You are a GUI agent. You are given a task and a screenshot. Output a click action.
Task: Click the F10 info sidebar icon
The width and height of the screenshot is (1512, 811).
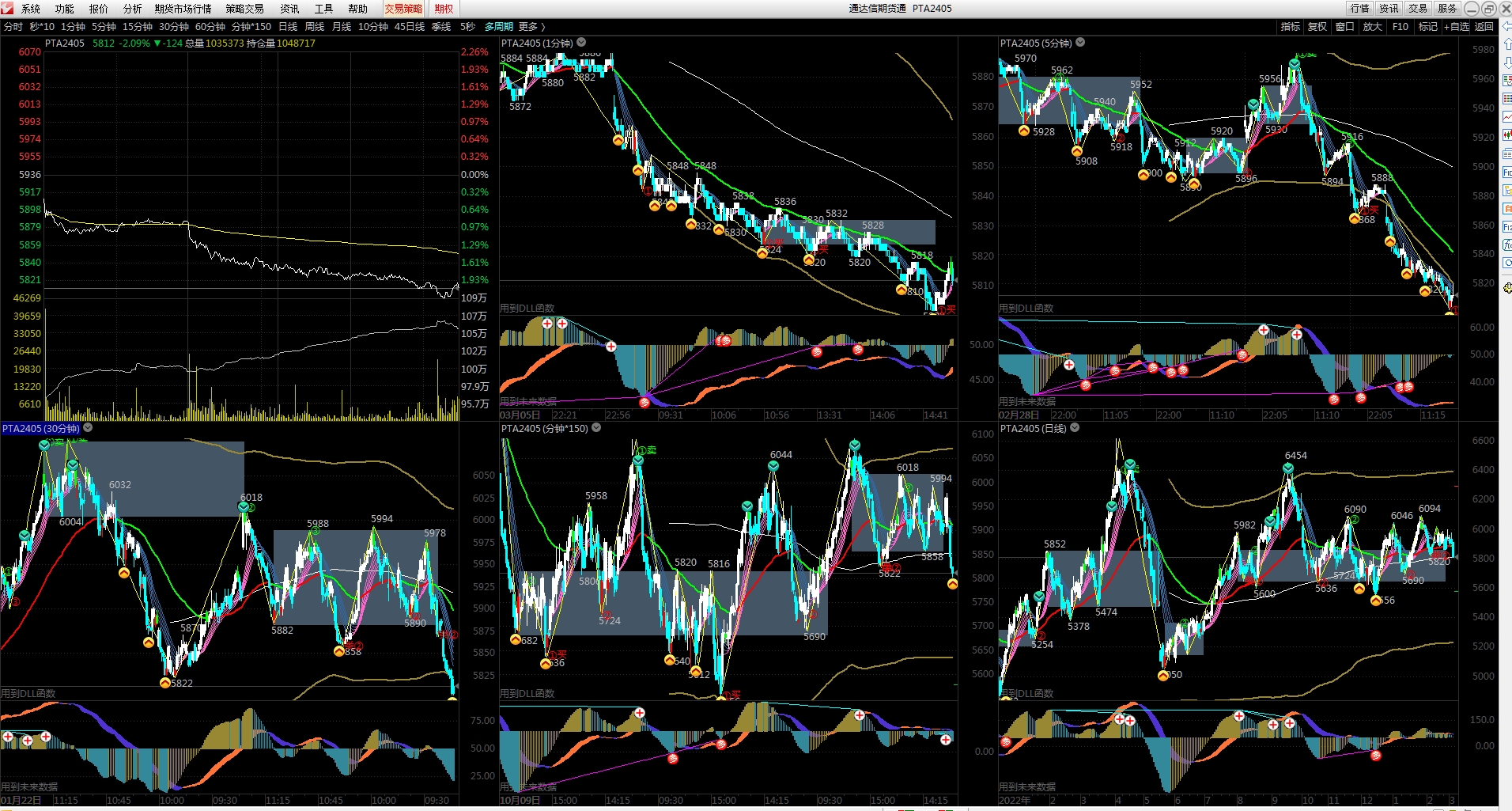[x=1506, y=172]
